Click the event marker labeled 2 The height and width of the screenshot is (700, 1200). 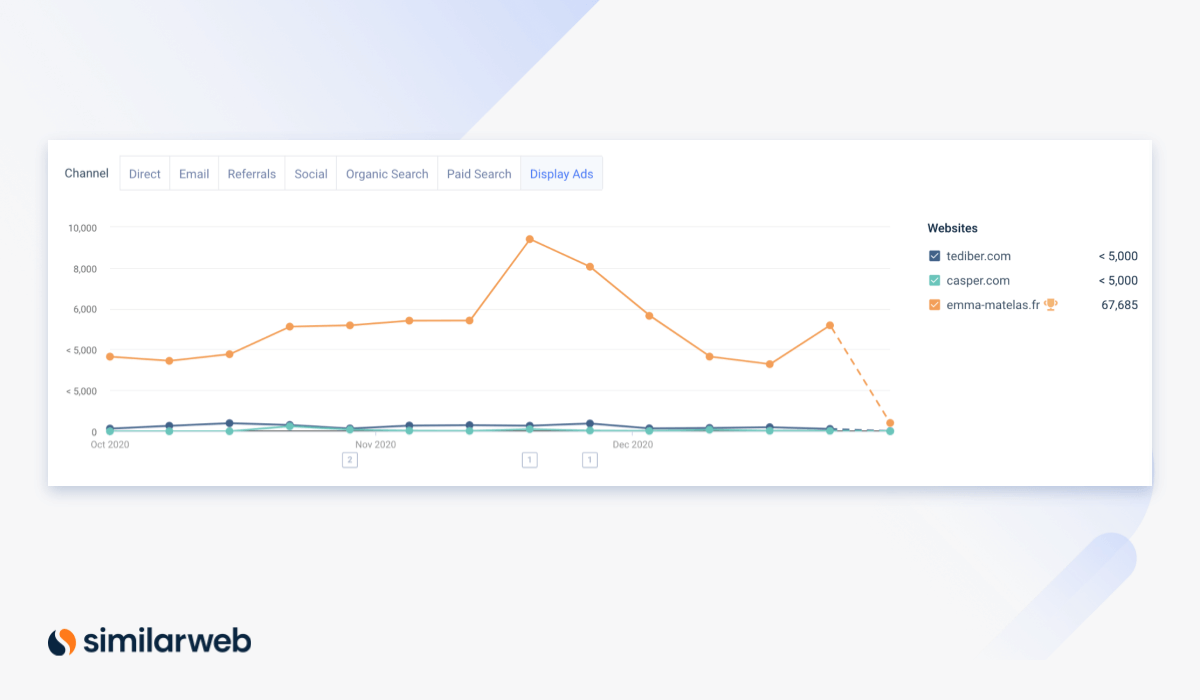349,460
